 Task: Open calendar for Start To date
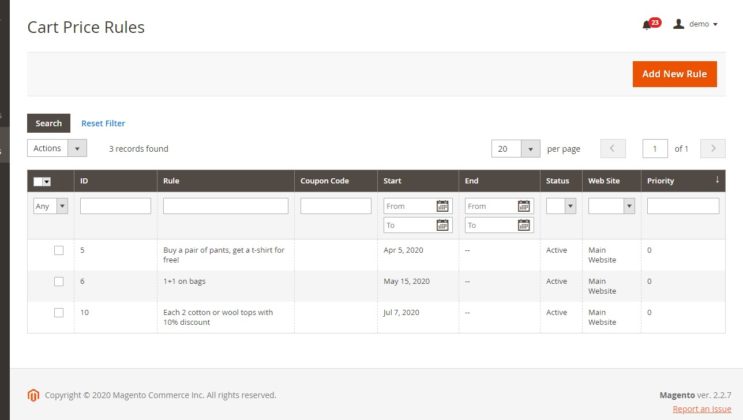[442, 225]
